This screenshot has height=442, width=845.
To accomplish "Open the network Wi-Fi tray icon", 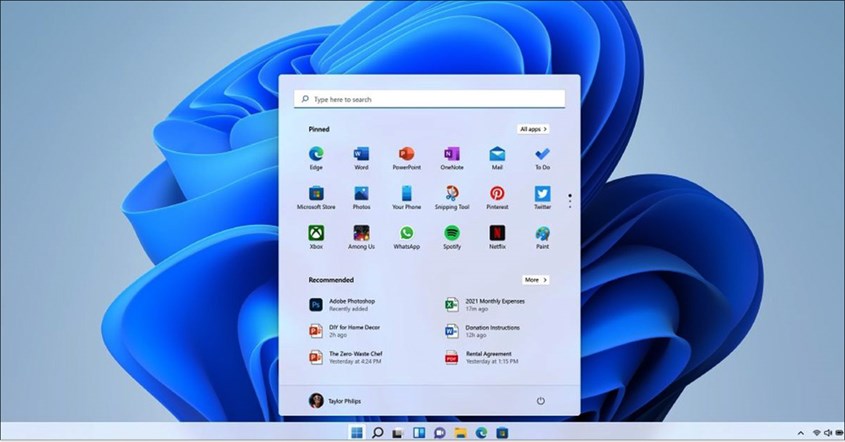I will (816, 433).
